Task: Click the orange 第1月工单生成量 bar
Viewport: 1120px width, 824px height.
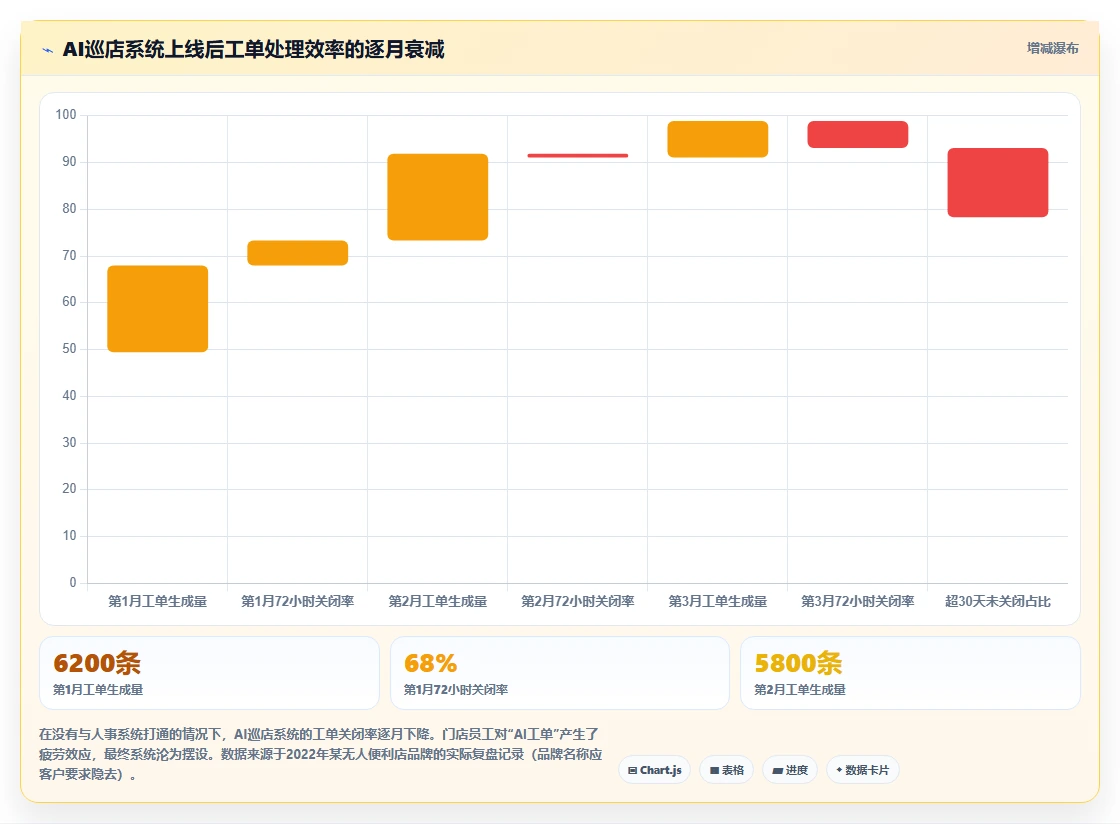Action: click(158, 308)
